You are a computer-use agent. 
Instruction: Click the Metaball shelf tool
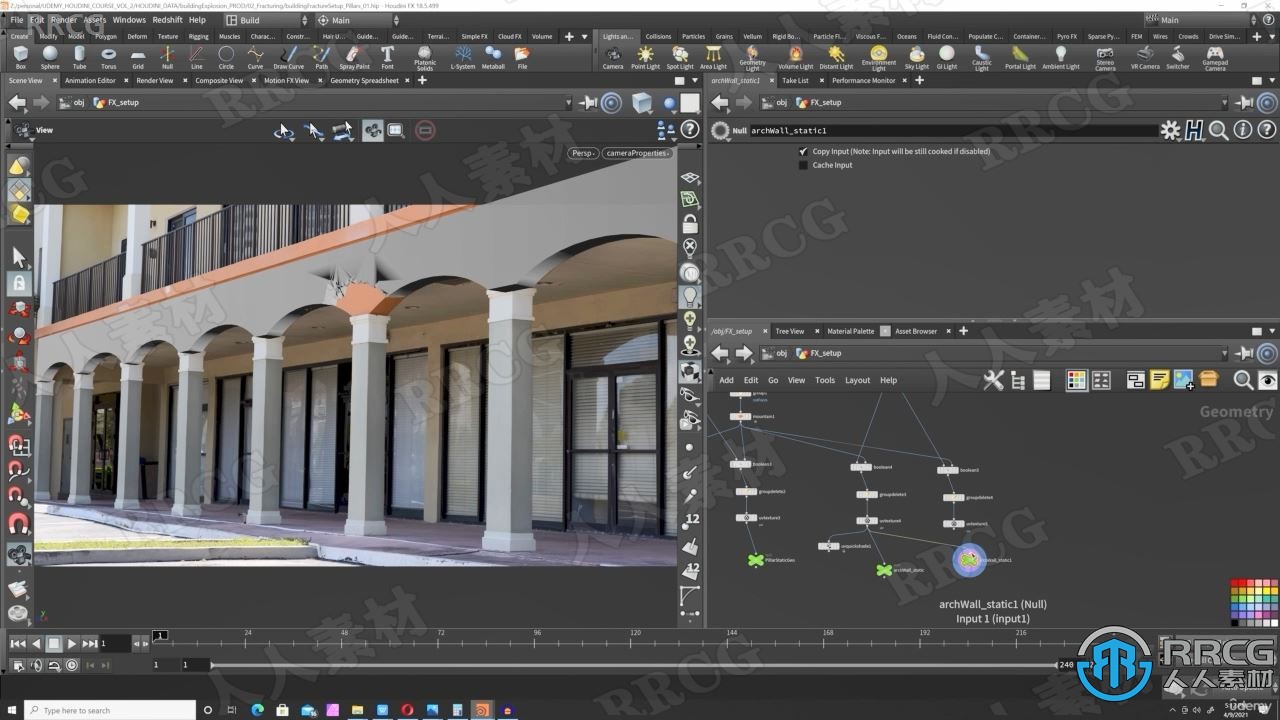pyautogui.click(x=493, y=57)
